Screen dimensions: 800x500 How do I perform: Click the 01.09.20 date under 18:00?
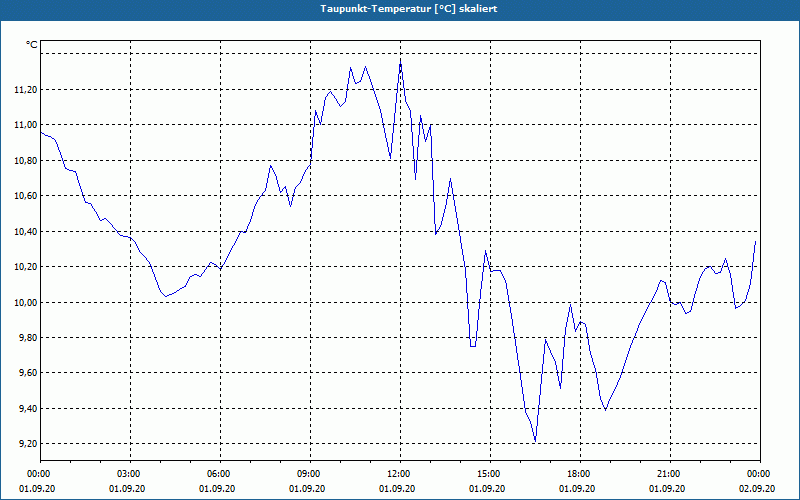tap(577, 489)
